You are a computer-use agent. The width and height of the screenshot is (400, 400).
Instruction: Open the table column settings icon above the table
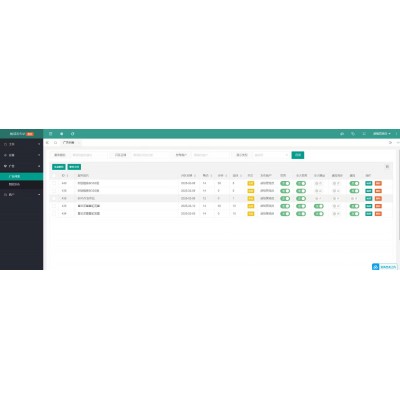coord(387,167)
